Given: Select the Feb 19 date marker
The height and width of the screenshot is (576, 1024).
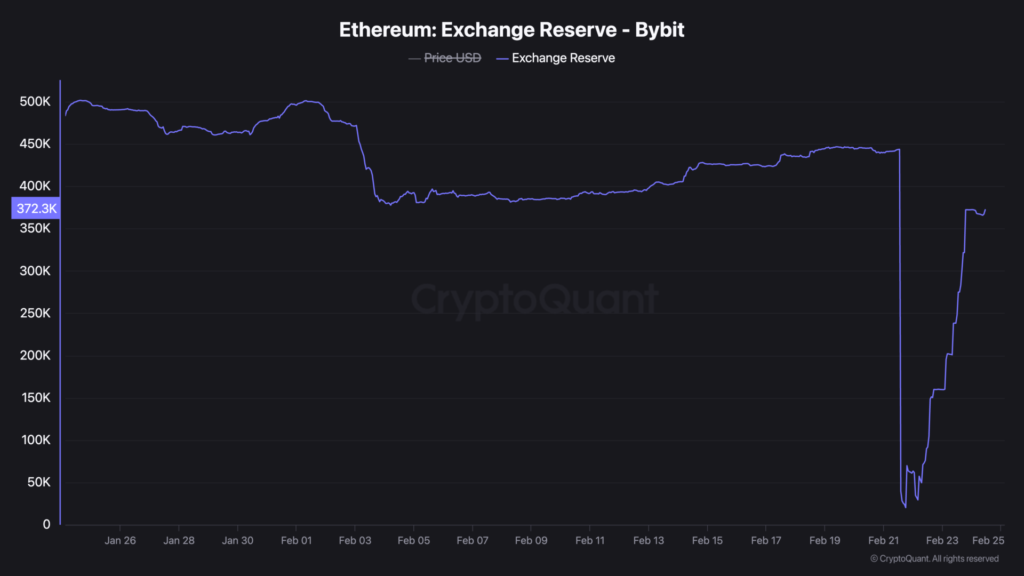Looking at the screenshot, I should pos(824,540).
